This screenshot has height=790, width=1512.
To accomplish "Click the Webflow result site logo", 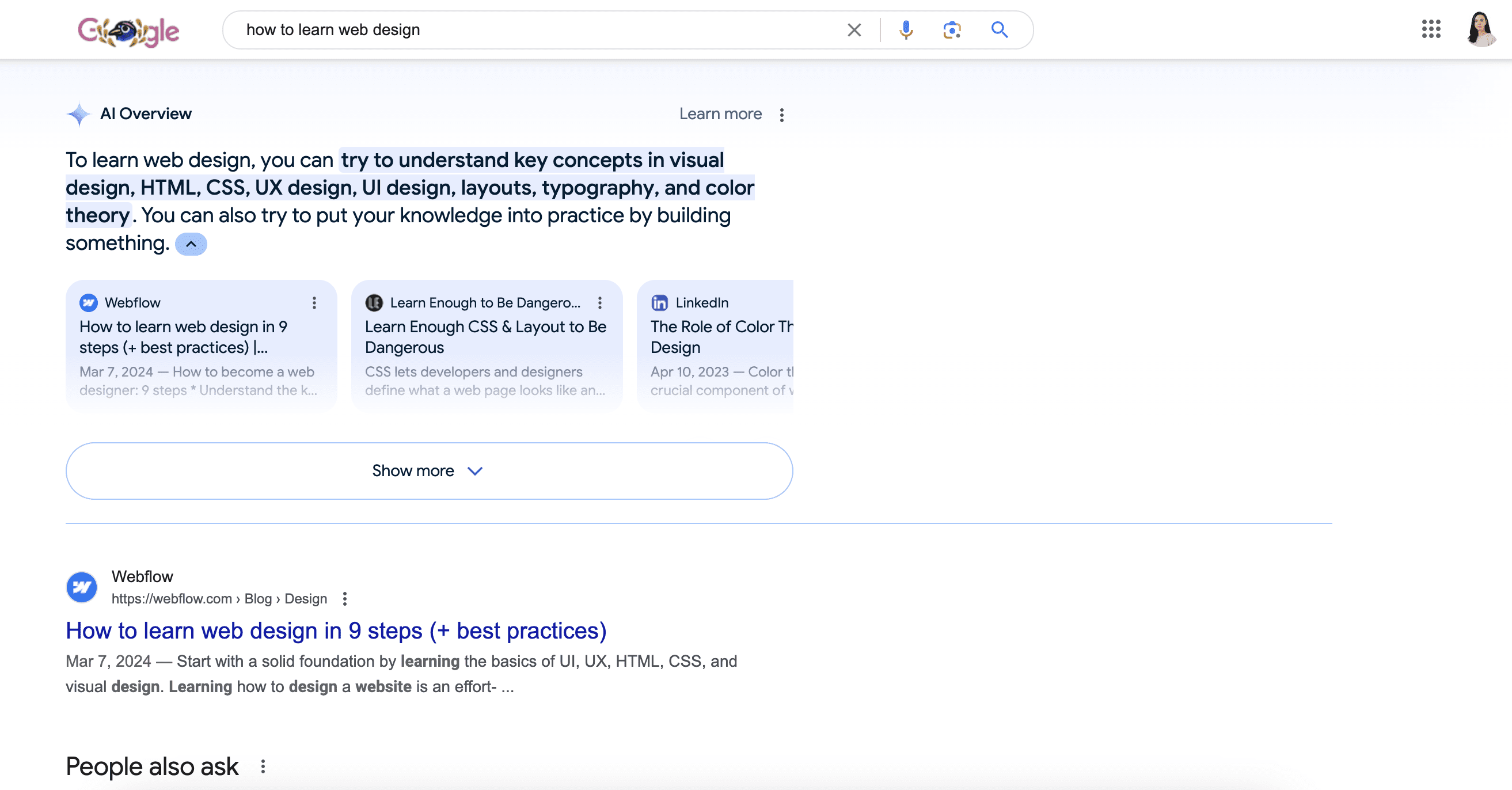I will click(82, 587).
